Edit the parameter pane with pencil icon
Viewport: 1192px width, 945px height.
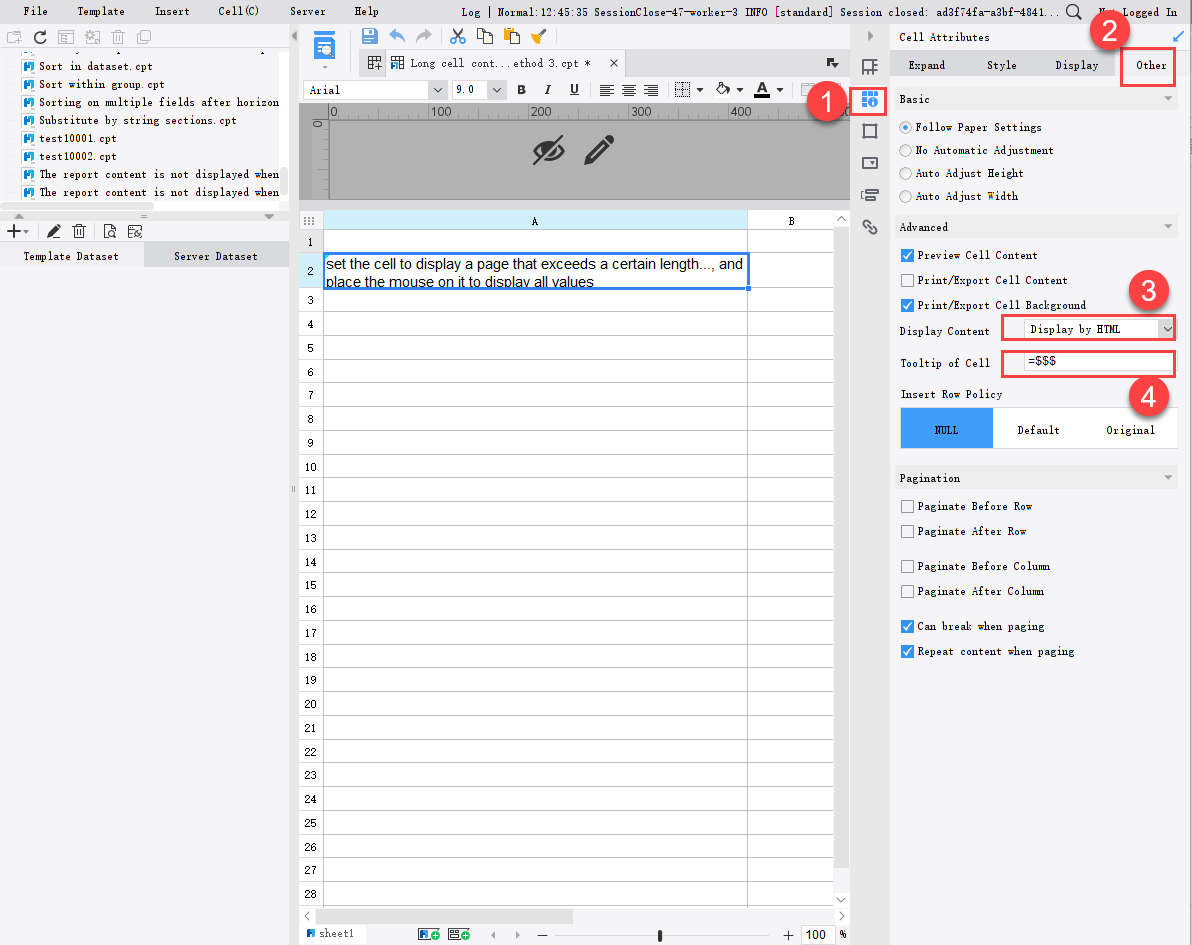click(599, 151)
